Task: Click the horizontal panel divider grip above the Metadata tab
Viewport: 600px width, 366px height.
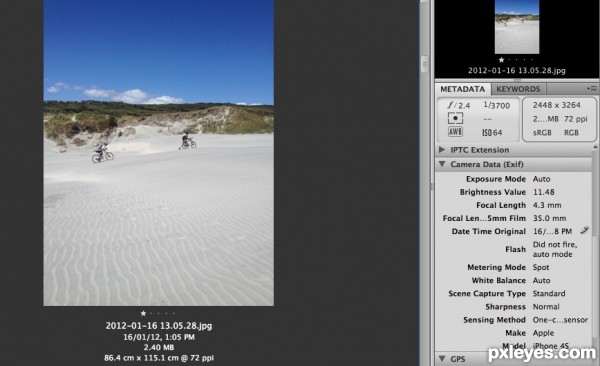Action: (517, 80)
